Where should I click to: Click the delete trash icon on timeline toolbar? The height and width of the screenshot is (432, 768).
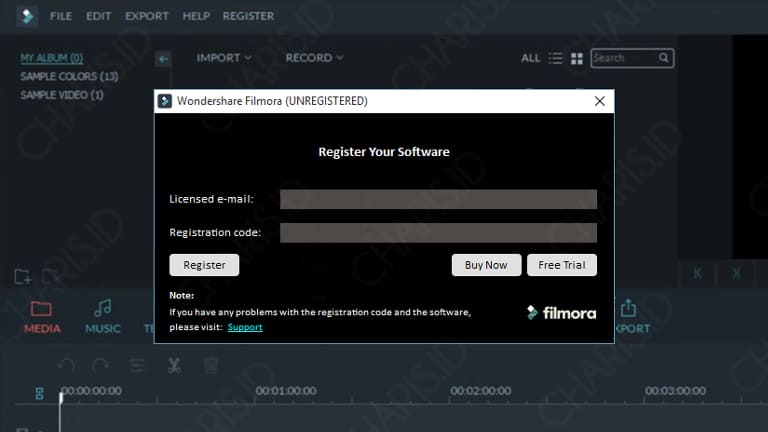coord(211,366)
